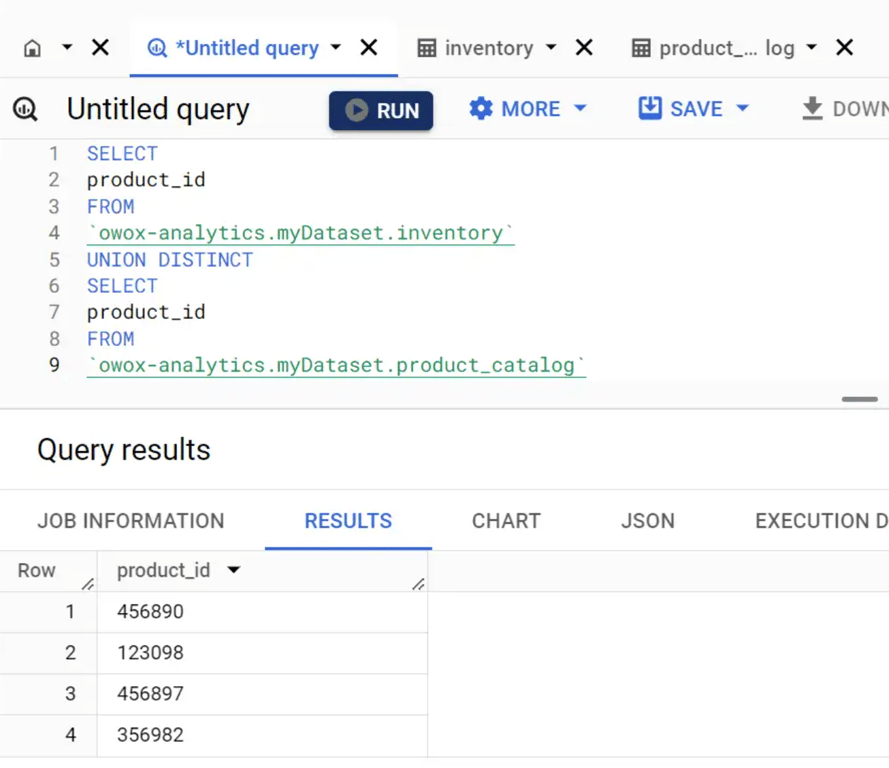Screen dimensions: 889x768
Task: Click the DOWNLOAD button
Action: click(x=845, y=109)
